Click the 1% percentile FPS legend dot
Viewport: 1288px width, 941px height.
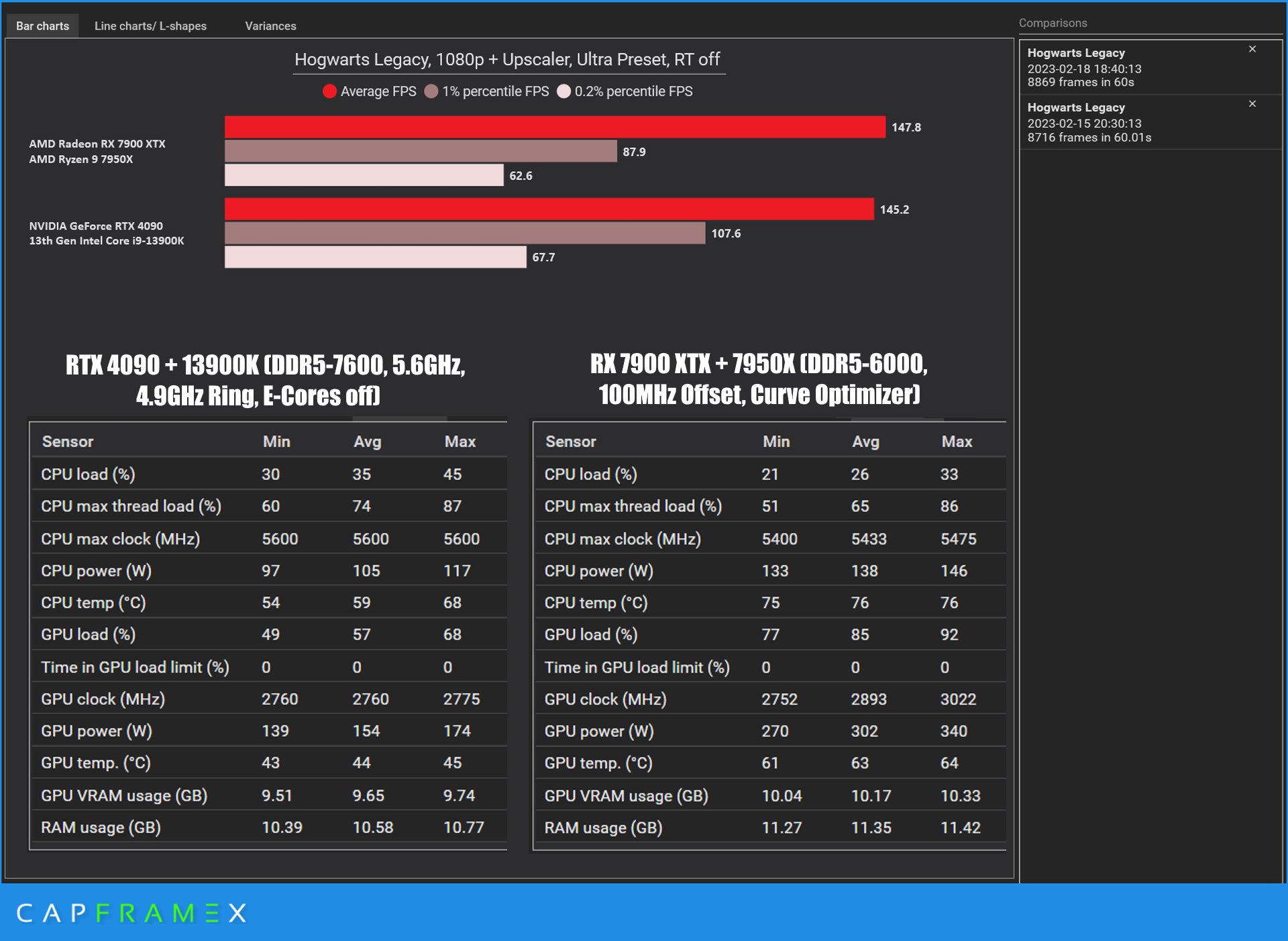click(x=433, y=91)
